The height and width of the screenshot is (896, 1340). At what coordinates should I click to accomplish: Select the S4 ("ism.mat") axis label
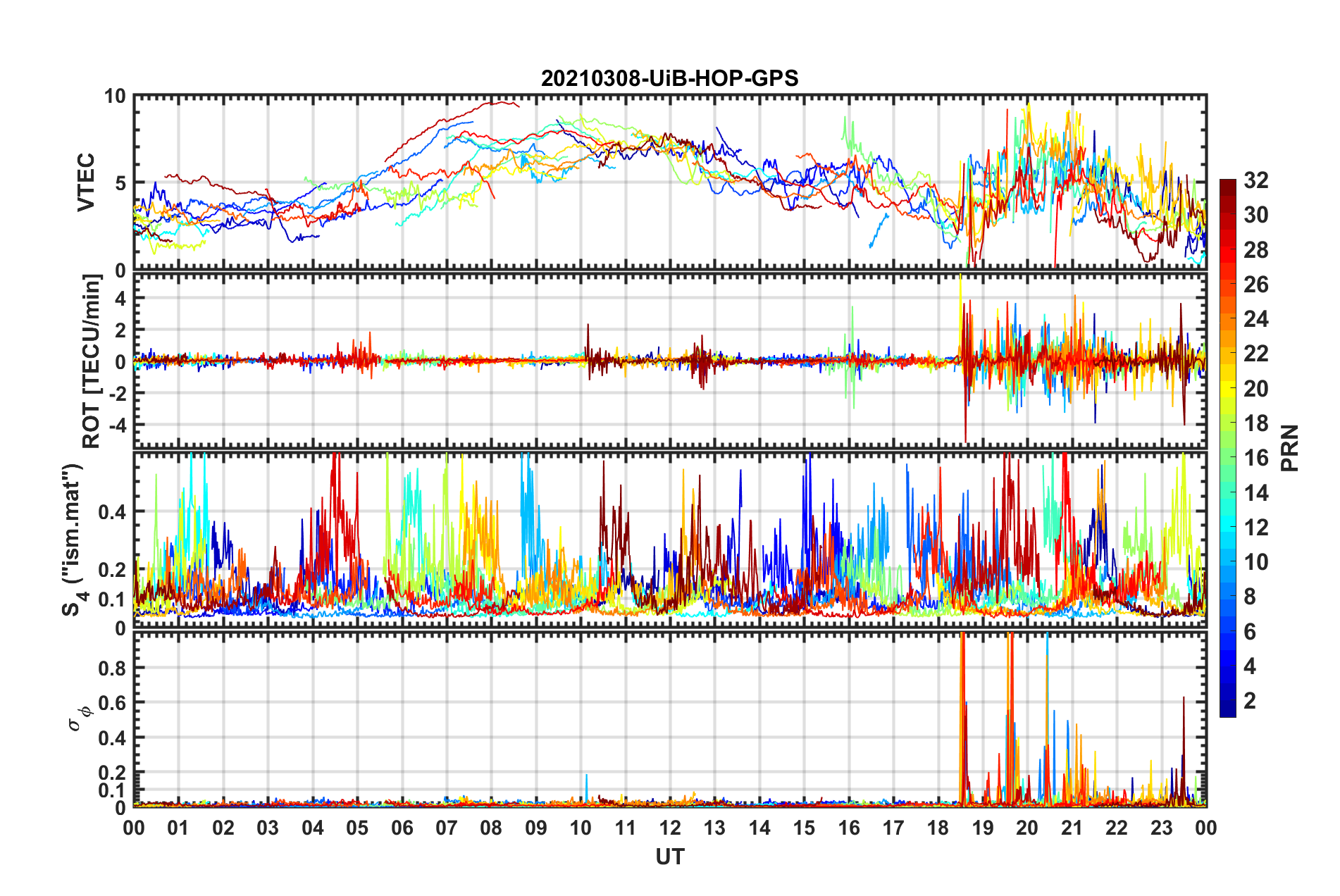point(74,540)
